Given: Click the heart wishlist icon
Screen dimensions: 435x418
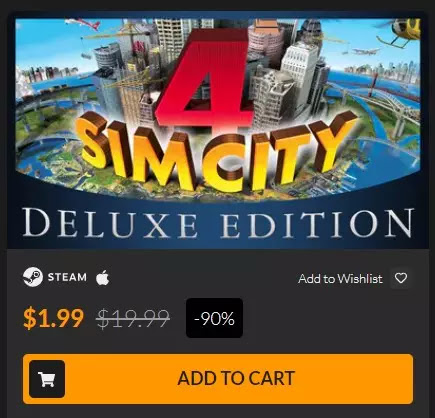Looking at the screenshot, I should tap(401, 278).
